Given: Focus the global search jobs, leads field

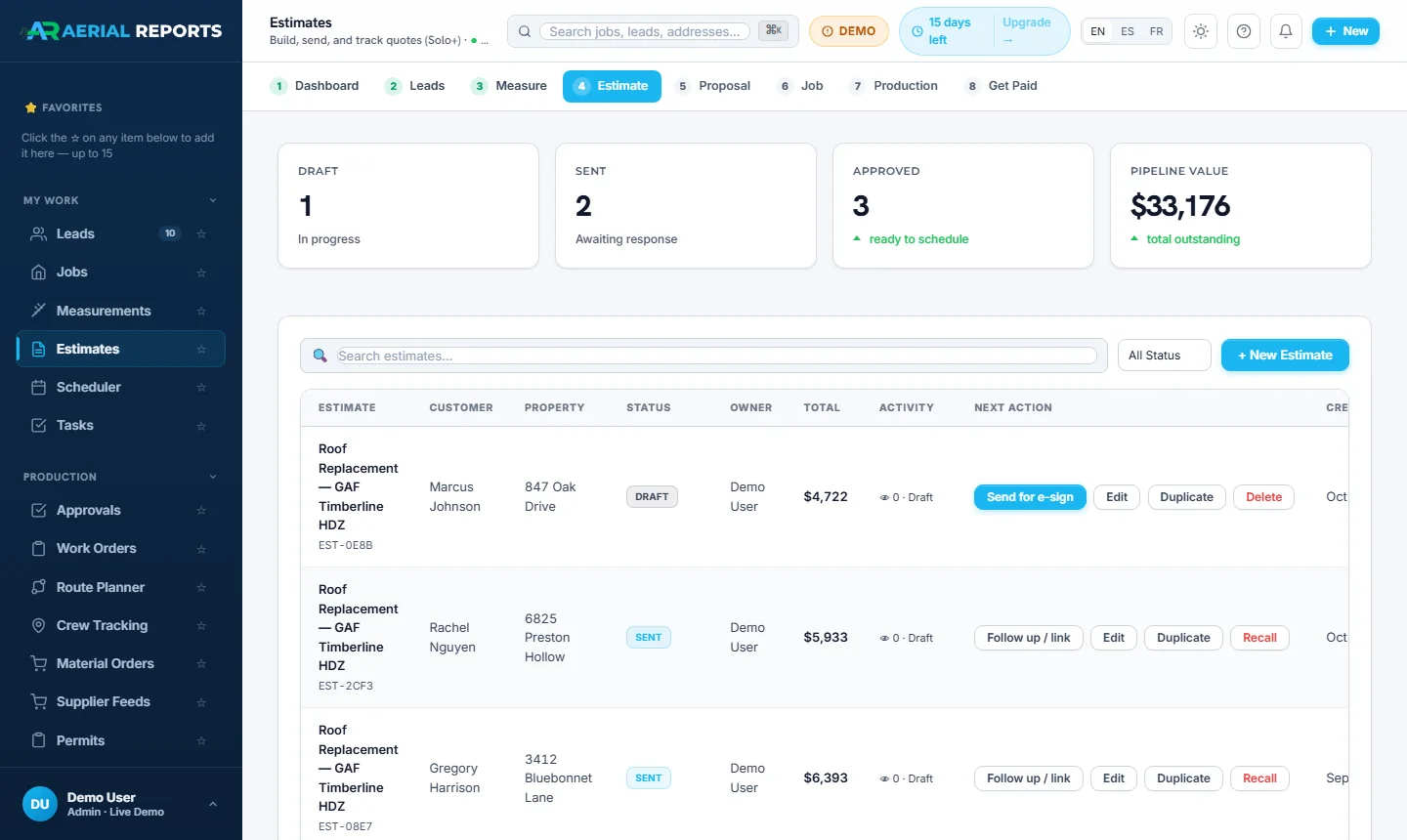Looking at the screenshot, I should [x=645, y=31].
